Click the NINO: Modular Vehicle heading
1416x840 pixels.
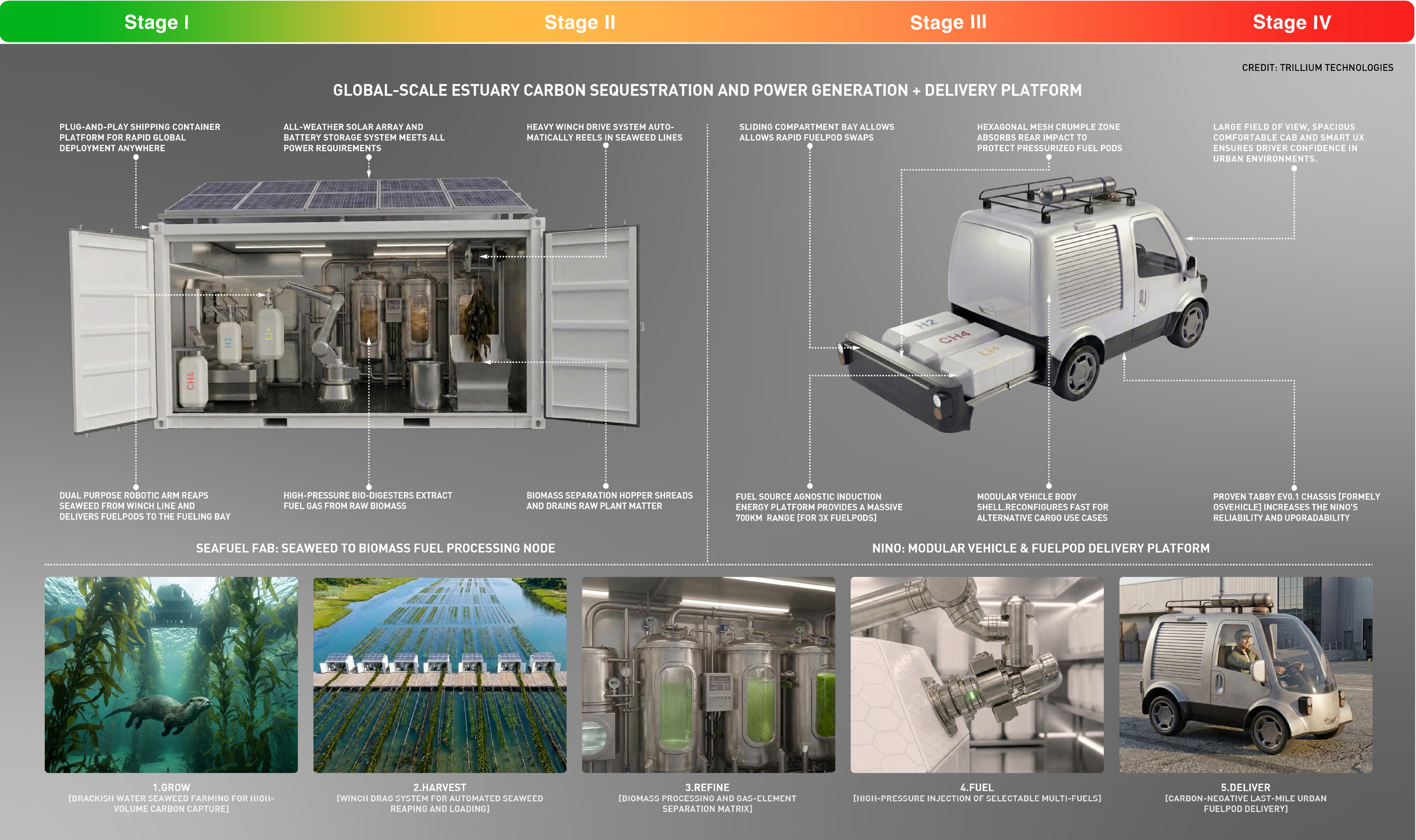(x=1040, y=548)
